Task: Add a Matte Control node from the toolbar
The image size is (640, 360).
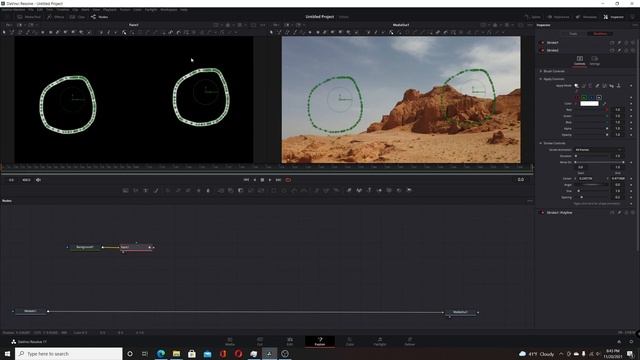Action: (x=240, y=190)
